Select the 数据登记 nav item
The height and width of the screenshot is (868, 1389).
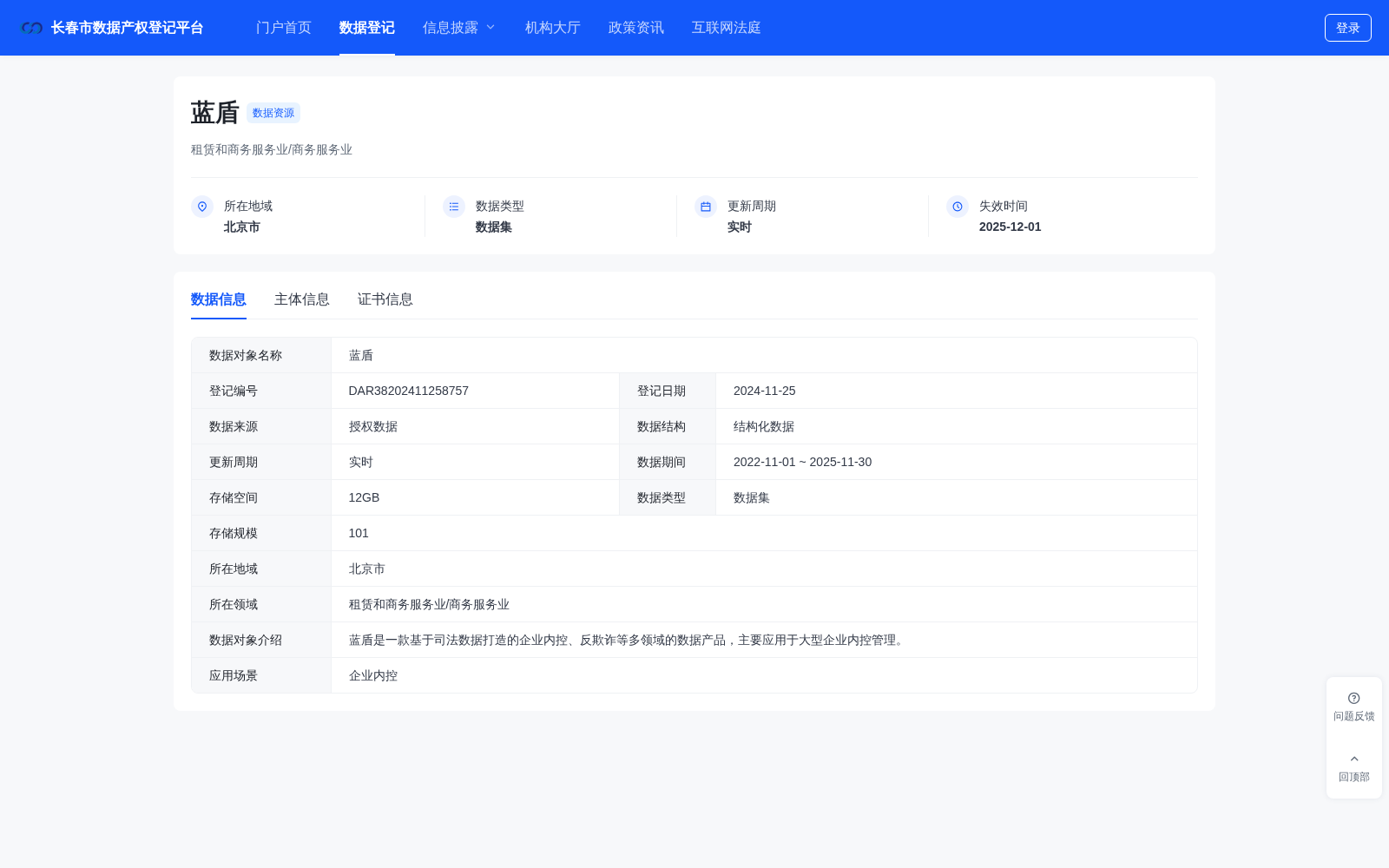pos(367,28)
